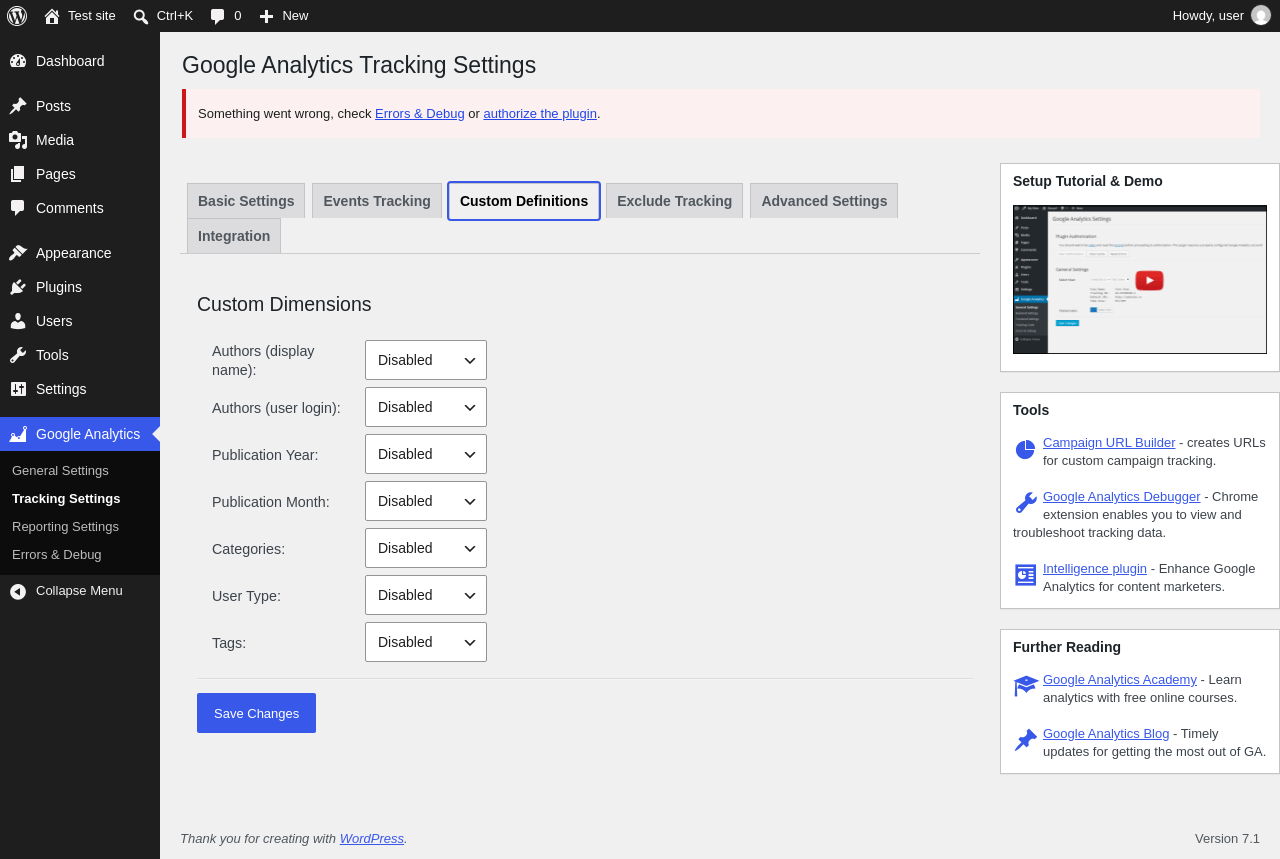Image resolution: width=1280 pixels, height=859 pixels.
Task: Click the Analytics Blog pin icon
Action: (1025, 740)
